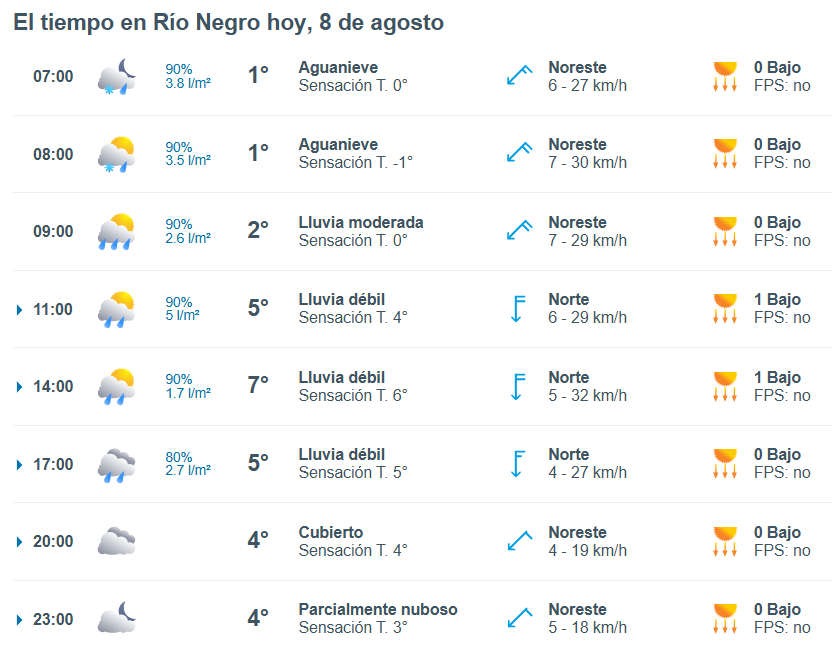Image resolution: width=832 pixels, height=652 pixels.
Task: Expand the 14:00 forecast details arrow
Action: pyautogui.click(x=20, y=387)
